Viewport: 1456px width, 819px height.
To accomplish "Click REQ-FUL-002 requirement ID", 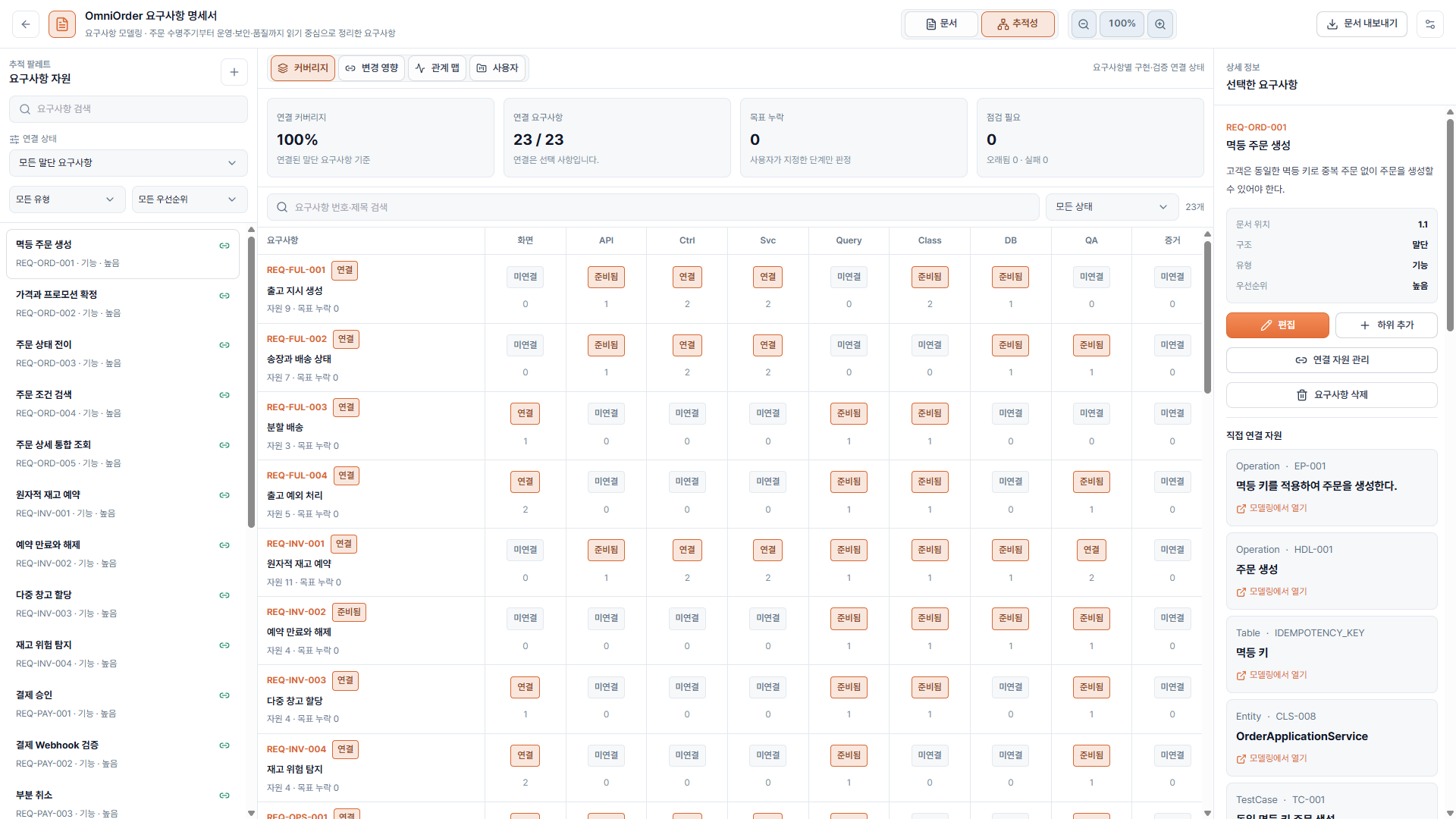I will (297, 339).
